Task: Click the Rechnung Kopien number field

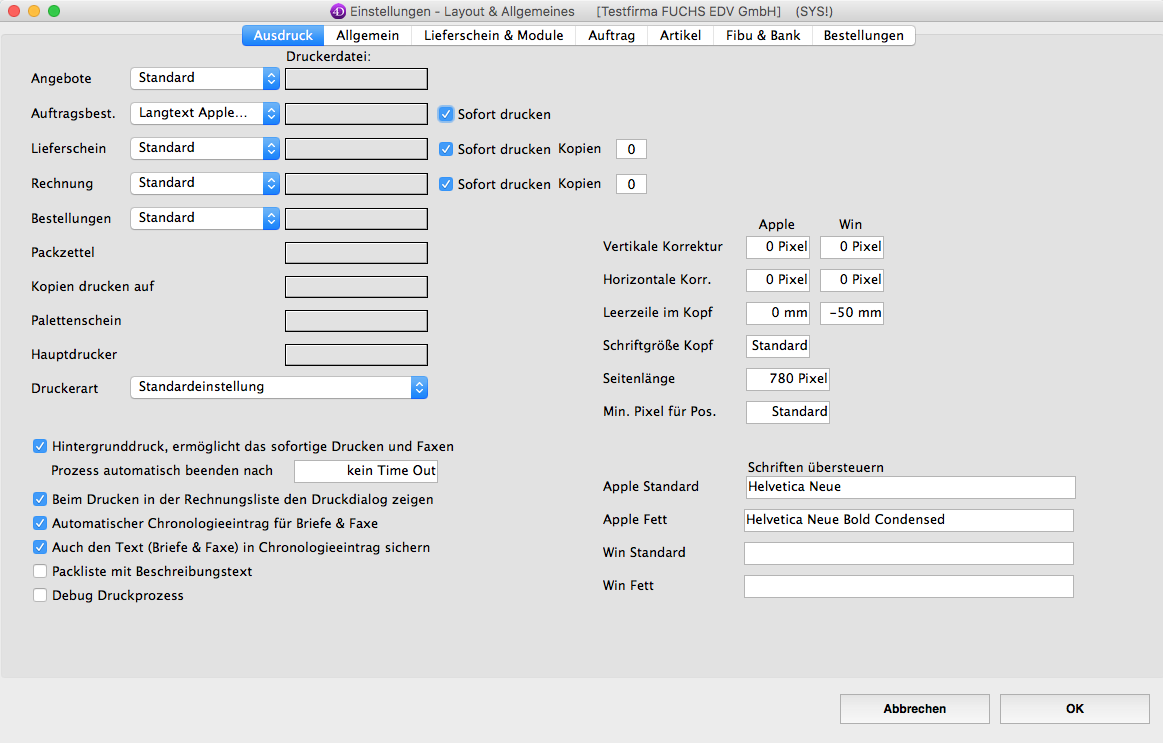Action: click(631, 184)
